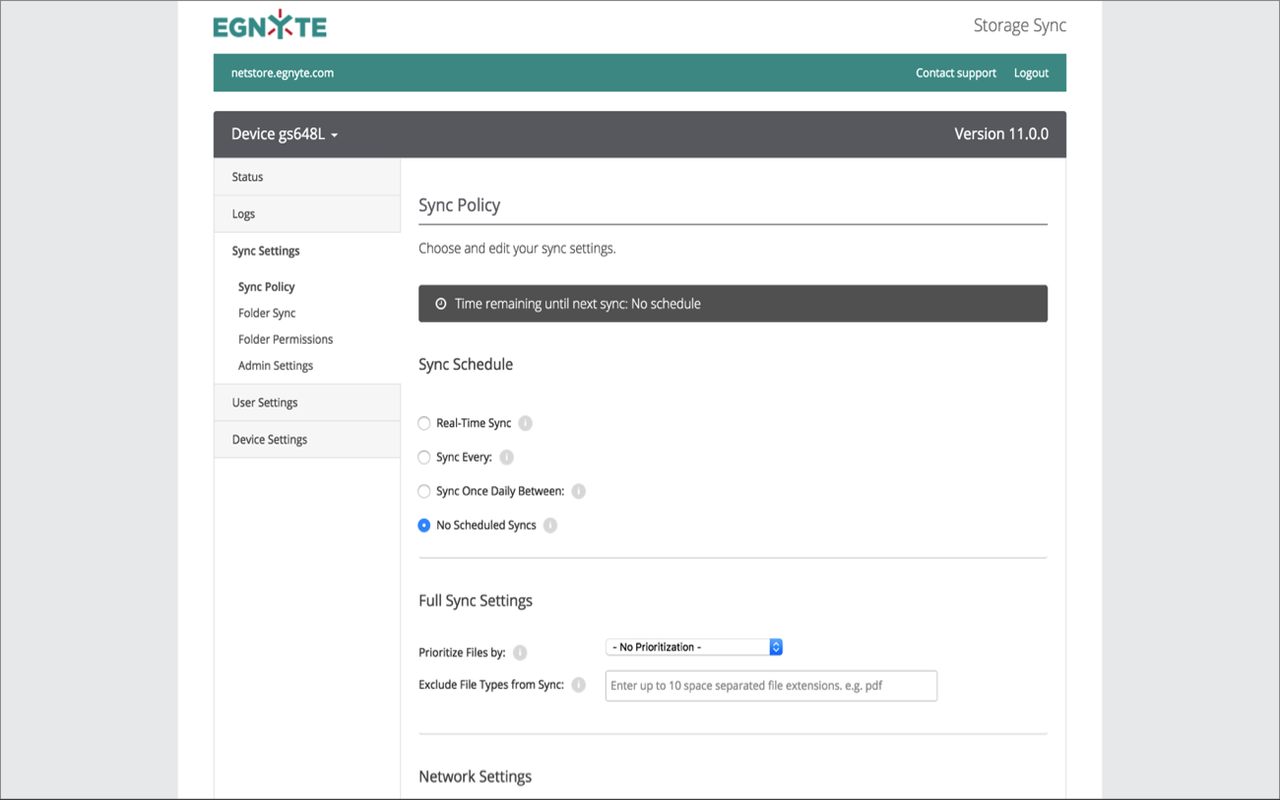Select the Real-Time Sync option
The height and width of the screenshot is (800, 1280).
(423, 423)
